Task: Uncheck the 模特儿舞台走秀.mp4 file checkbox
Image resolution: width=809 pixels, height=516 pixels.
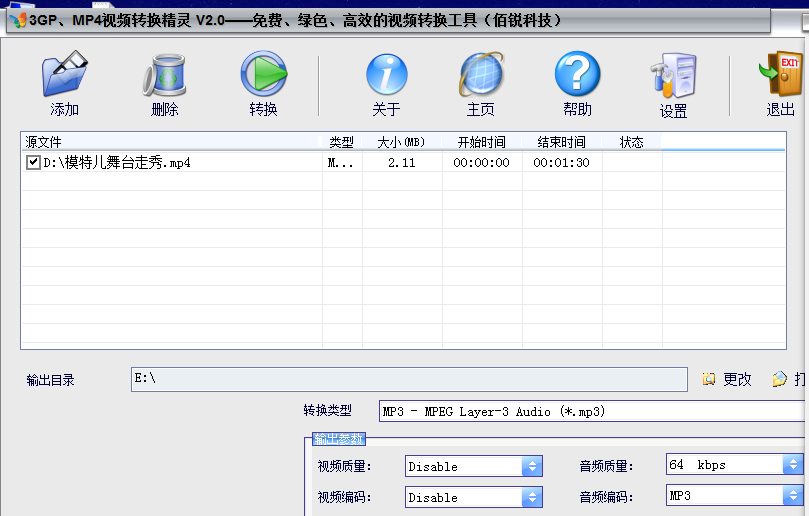Action: [x=33, y=163]
